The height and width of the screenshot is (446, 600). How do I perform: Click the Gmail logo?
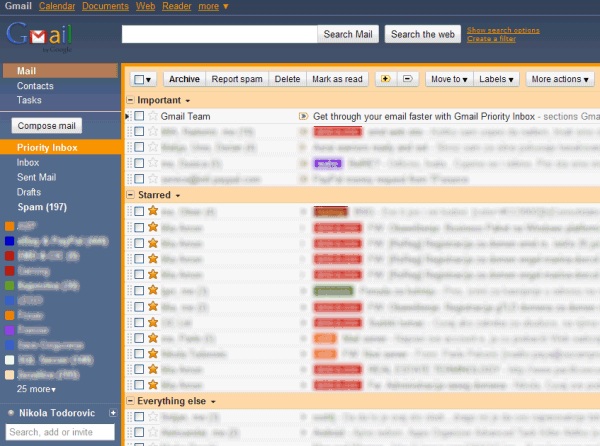[39, 37]
